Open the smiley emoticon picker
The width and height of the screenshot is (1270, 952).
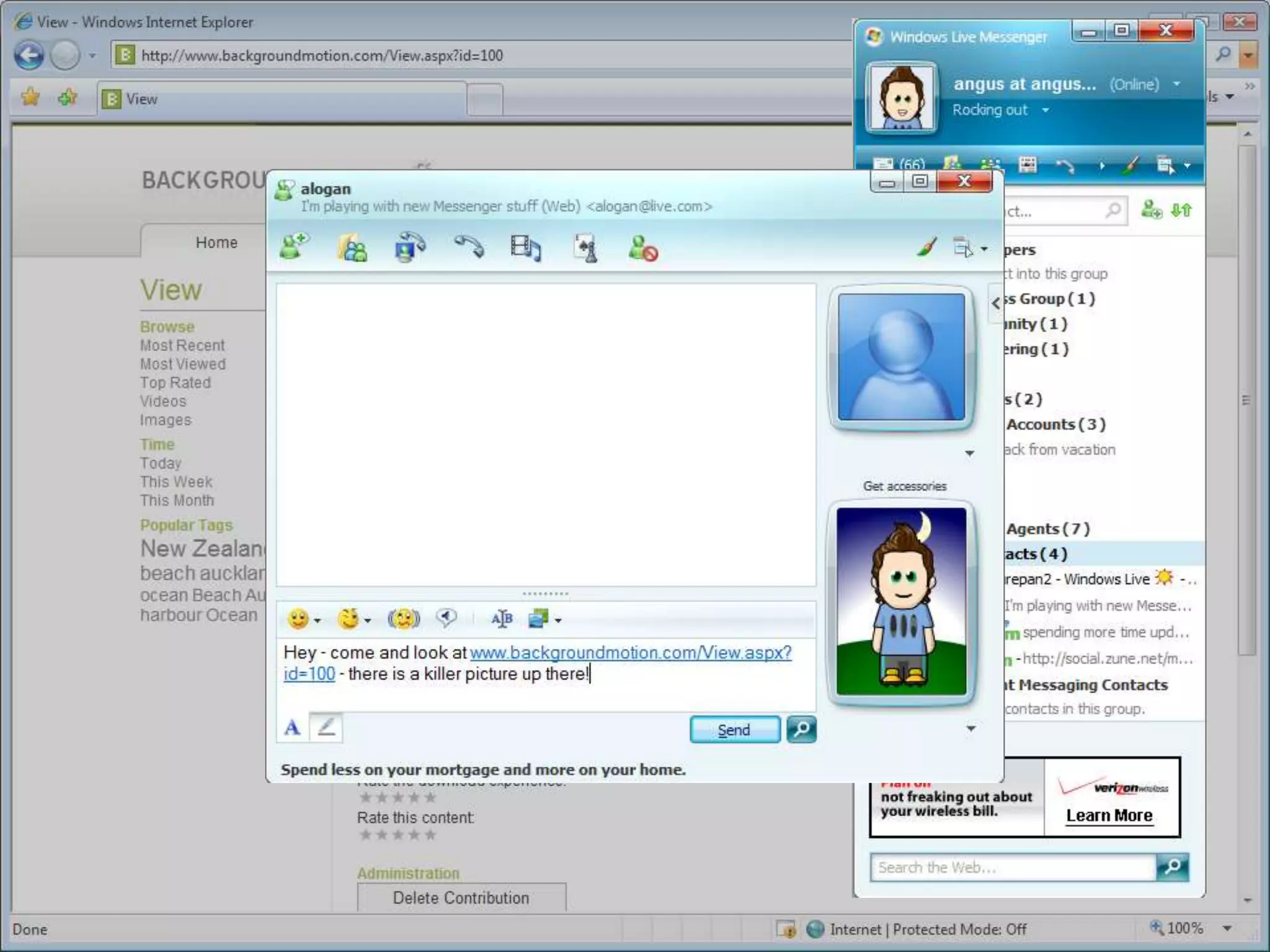303,619
